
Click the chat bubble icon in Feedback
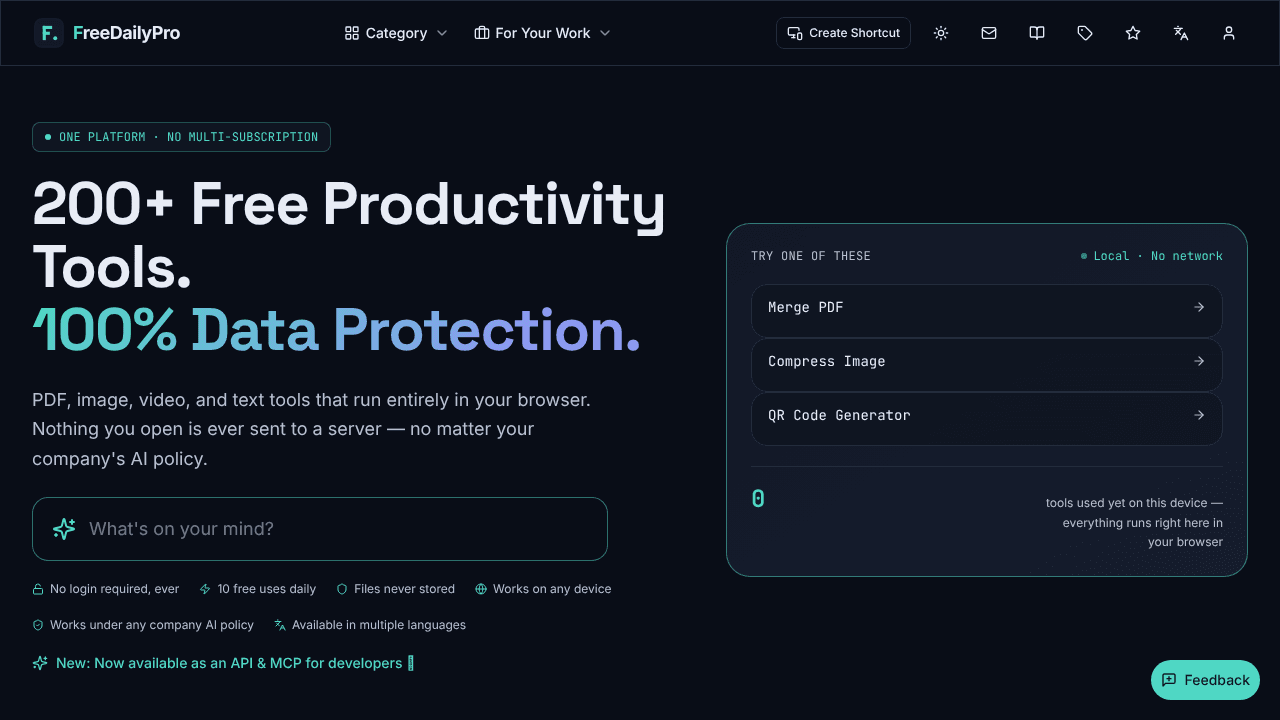pos(1169,680)
